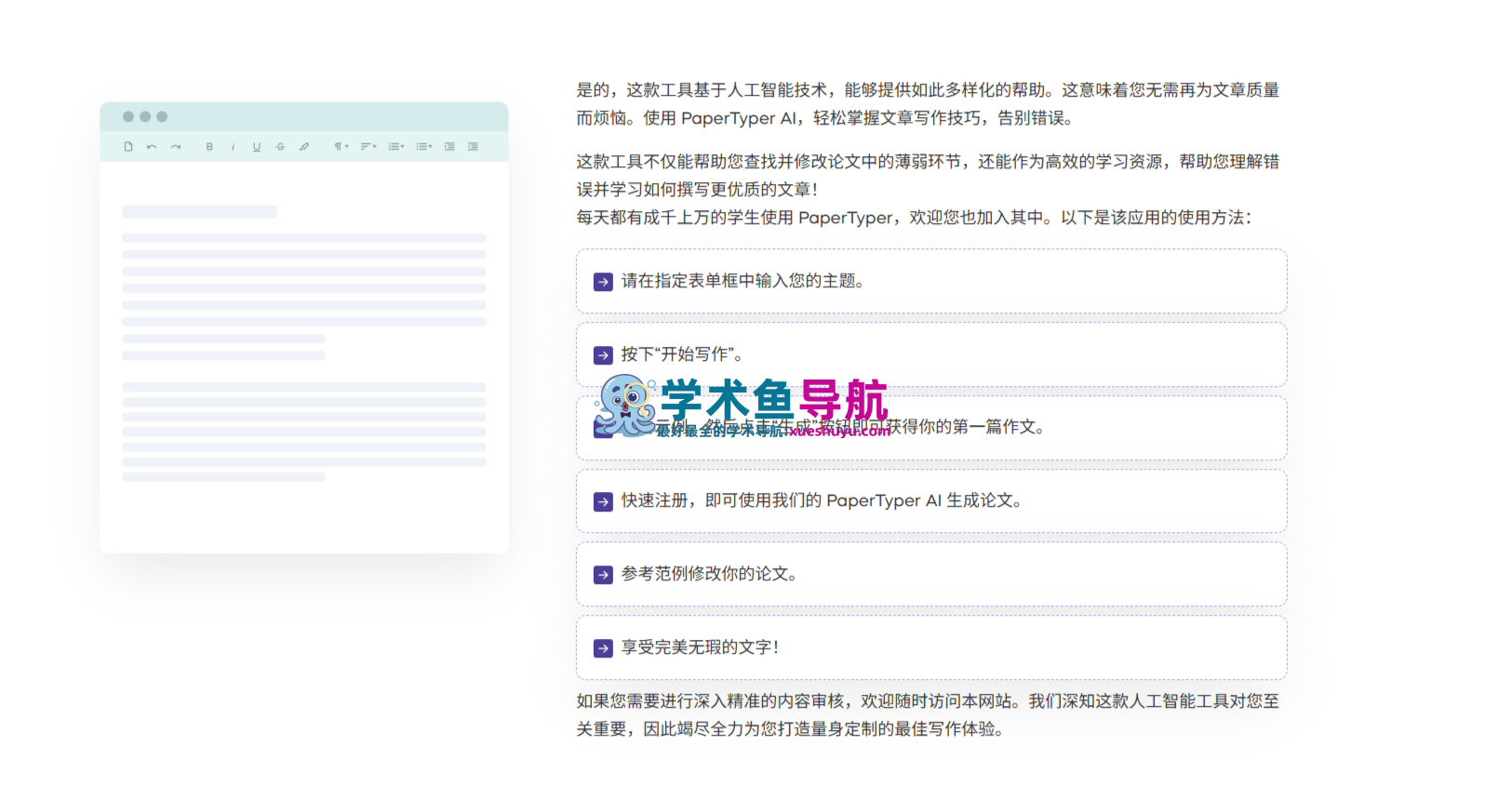This screenshot has width=1485, height=812.
Task: Click arrow icon beside 享受完美无瑕的文字
Action: [x=603, y=648]
